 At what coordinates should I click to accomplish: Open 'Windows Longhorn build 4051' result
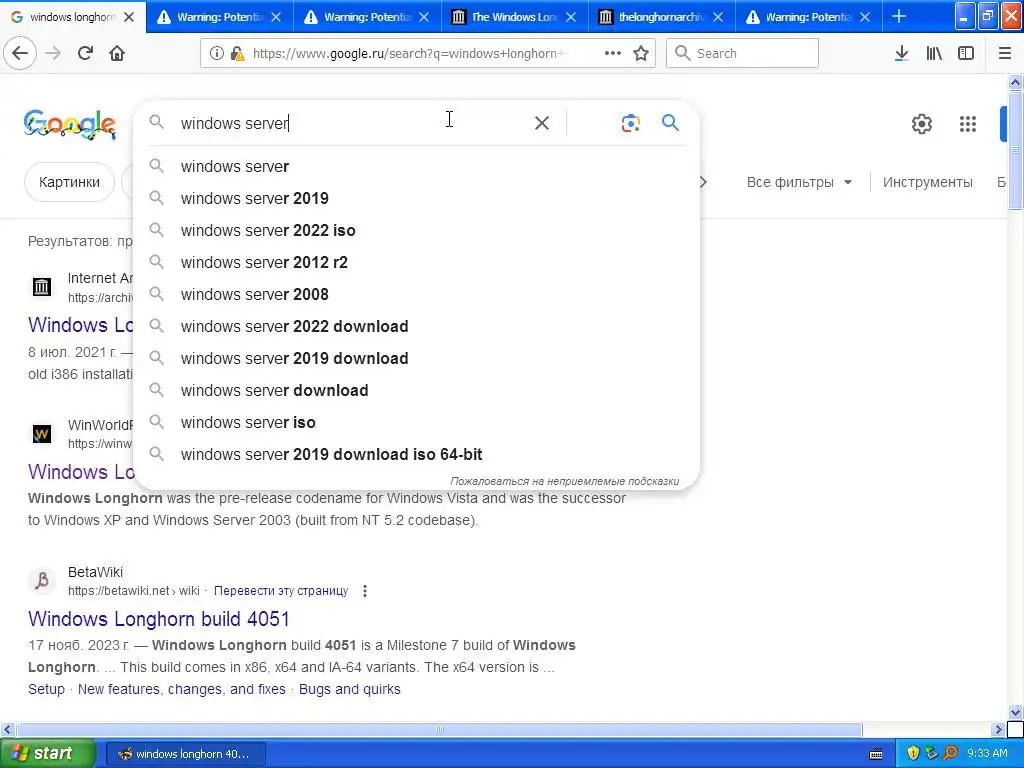pos(159,618)
